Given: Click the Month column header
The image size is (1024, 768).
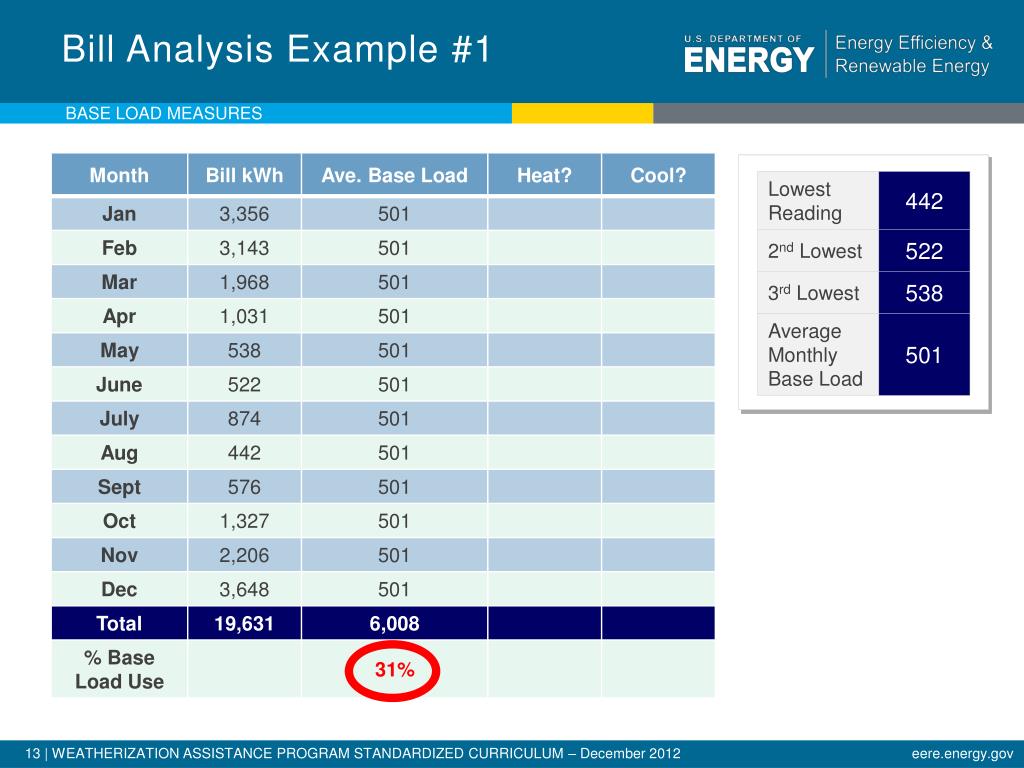Looking at the screenshot, I should coord(119,175).
